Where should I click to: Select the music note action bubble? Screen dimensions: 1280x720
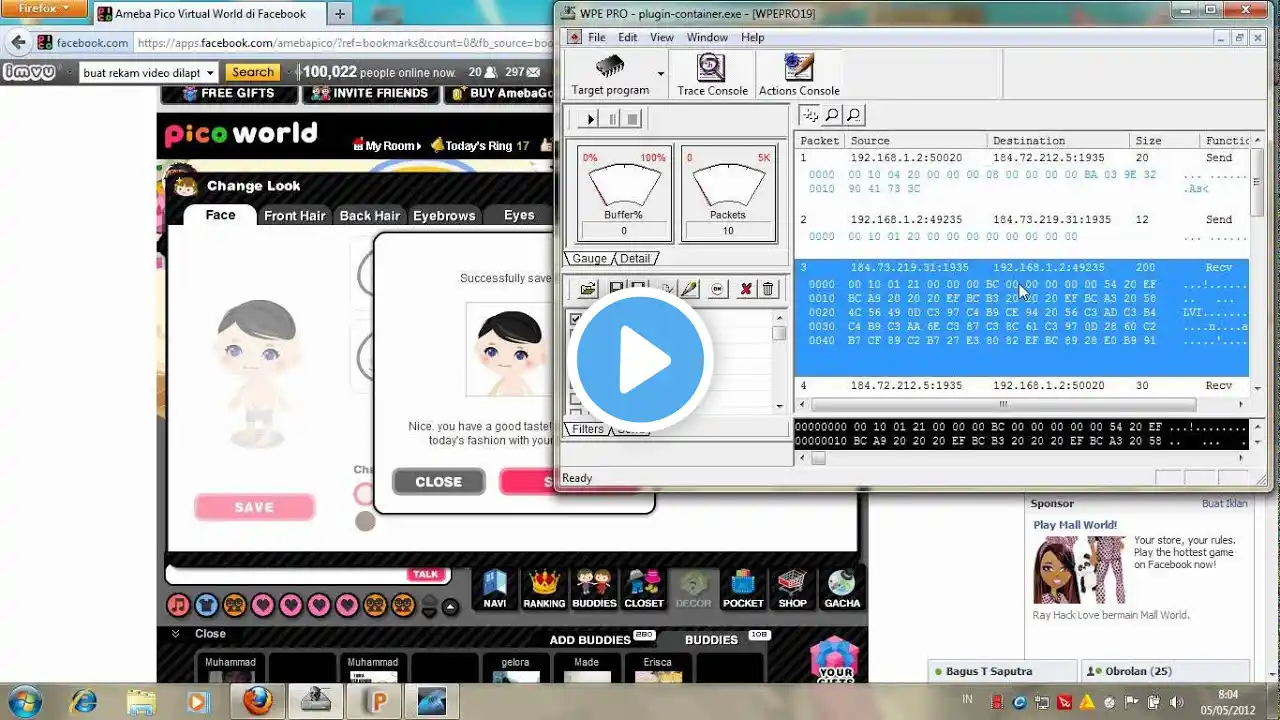coord(178,605)
